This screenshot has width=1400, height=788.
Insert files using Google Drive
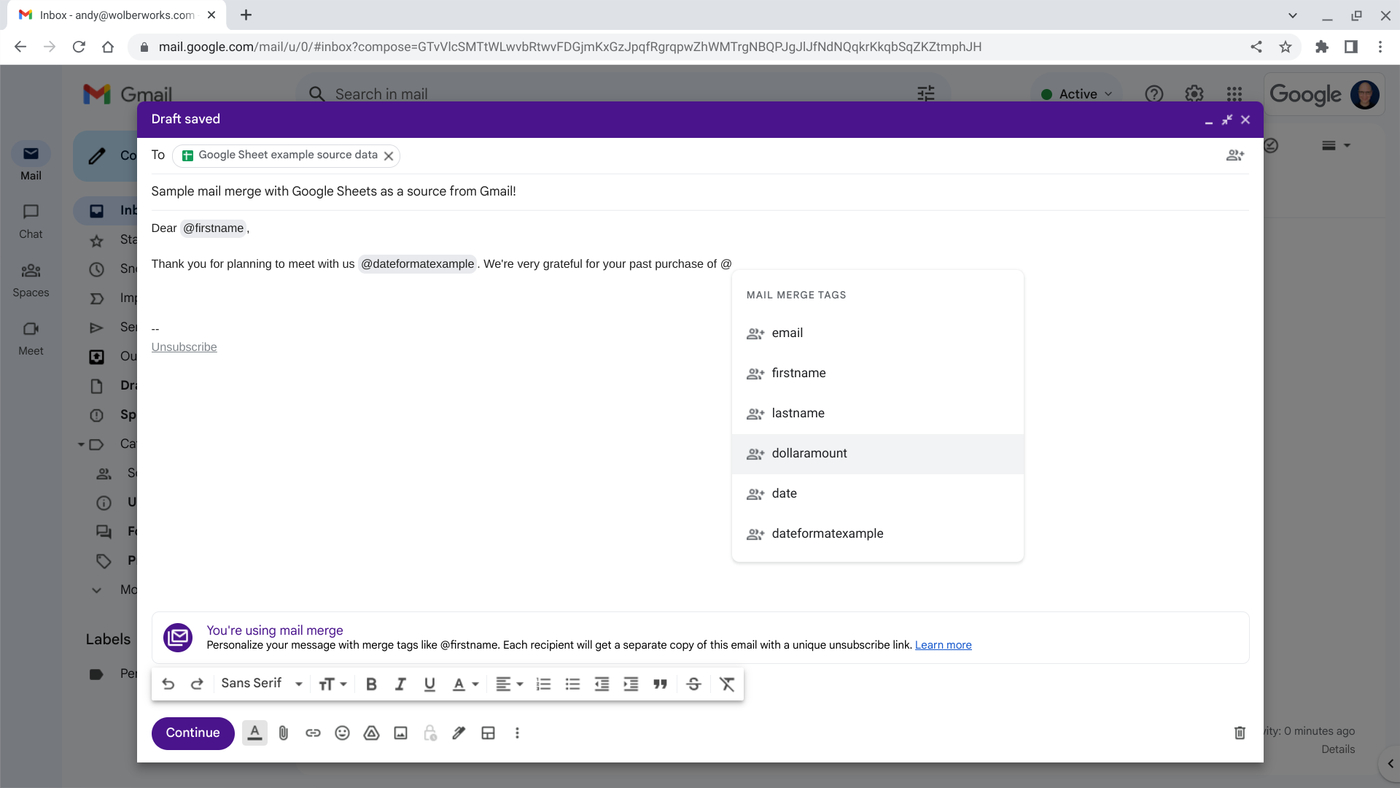click(x=371, y=732)
